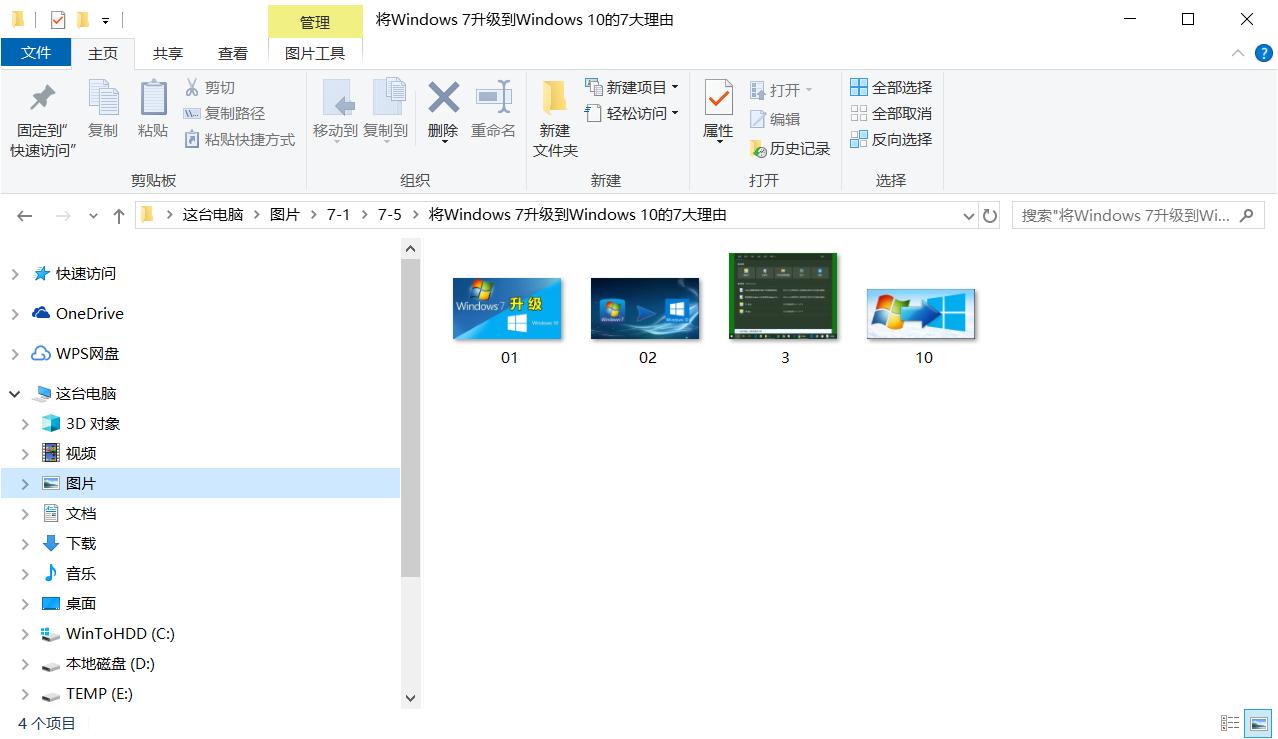
Task: Click 反向选择 to invert the selection
Action: click(889, 139)
